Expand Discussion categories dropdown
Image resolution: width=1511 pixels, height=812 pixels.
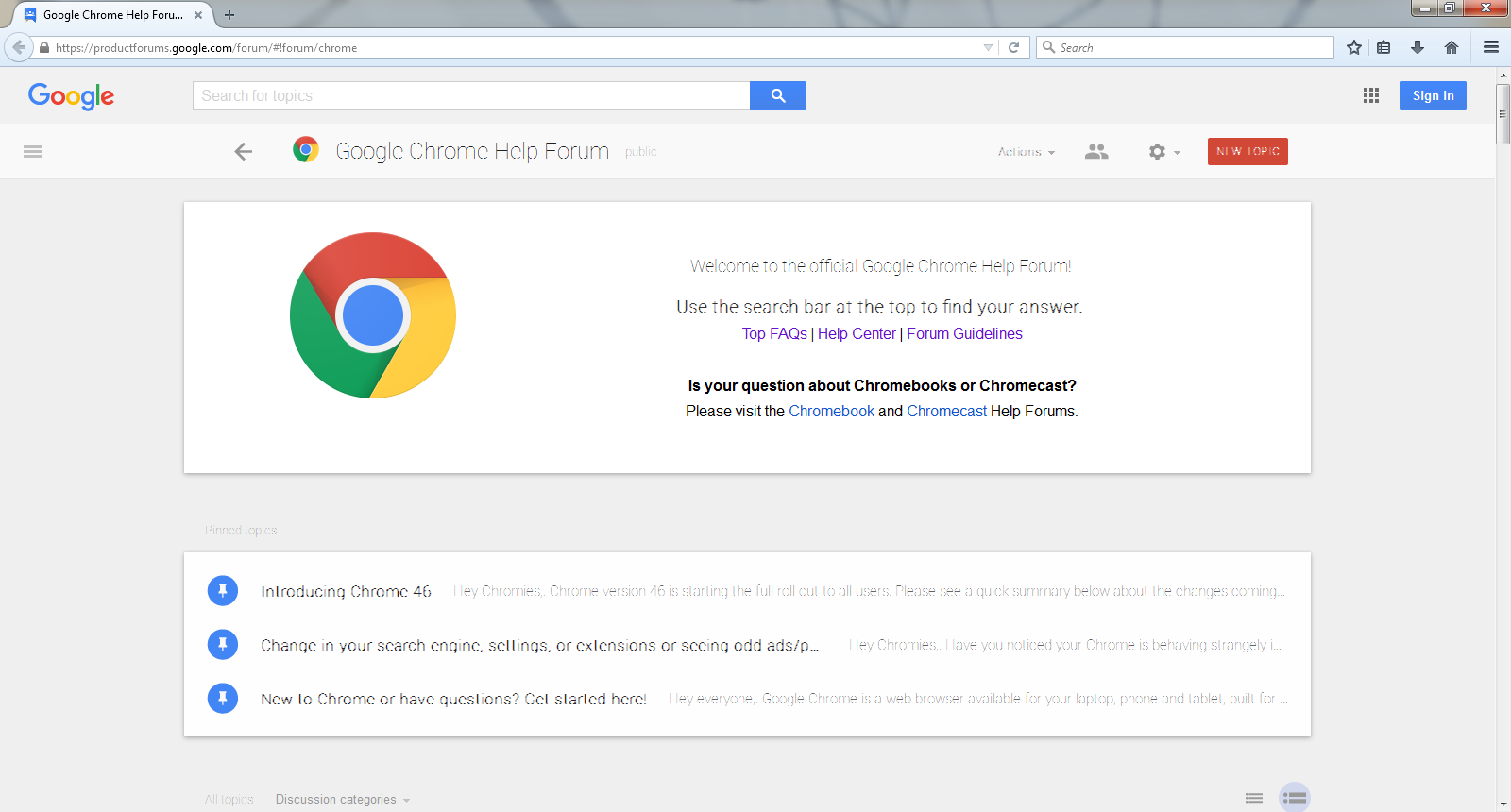(343, 800)
